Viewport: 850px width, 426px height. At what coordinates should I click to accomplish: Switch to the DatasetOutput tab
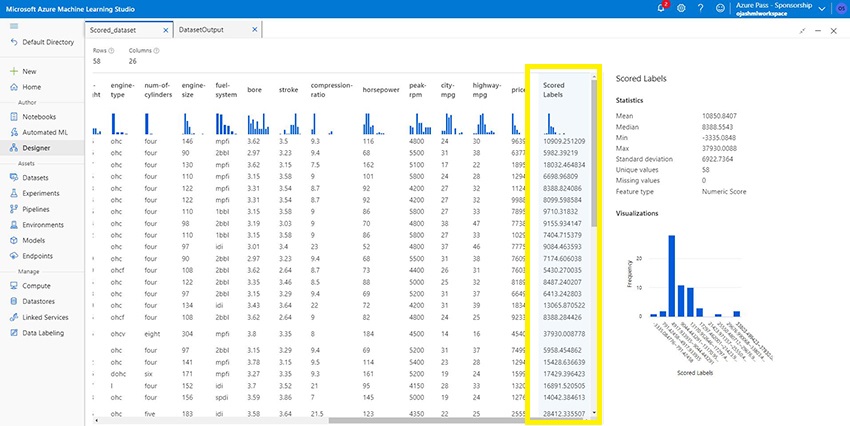(201, 30)
